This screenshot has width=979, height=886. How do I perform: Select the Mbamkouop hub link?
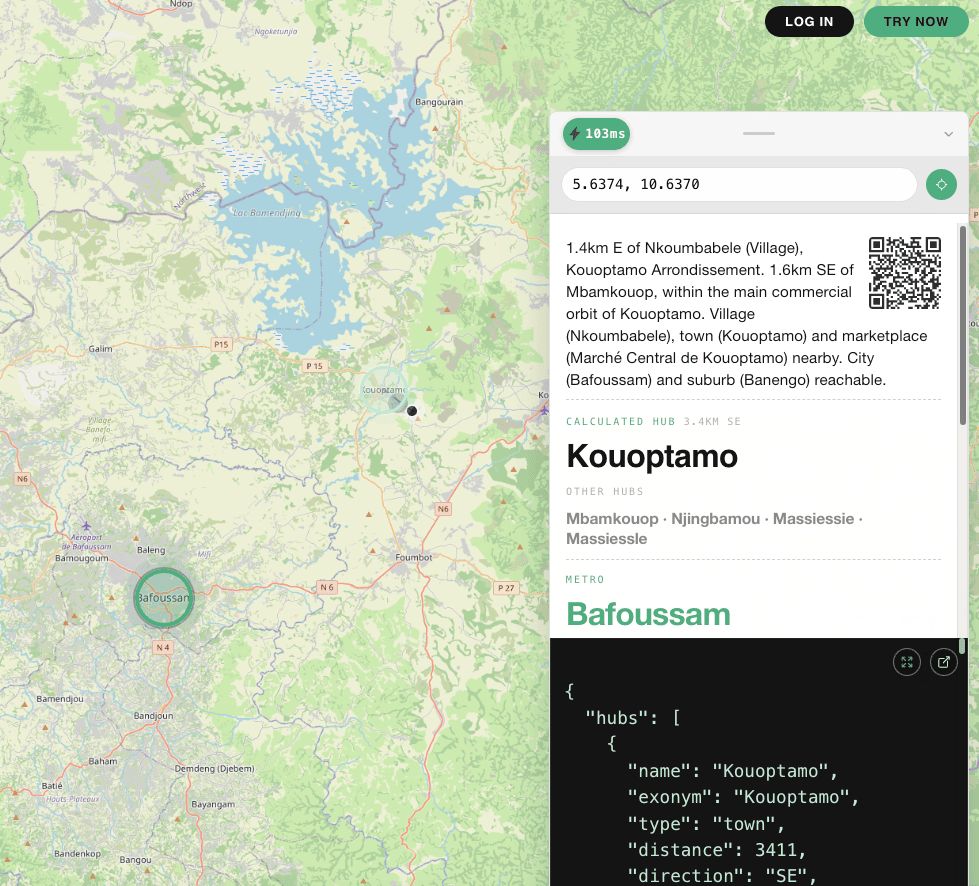click(x=612, y=519)
